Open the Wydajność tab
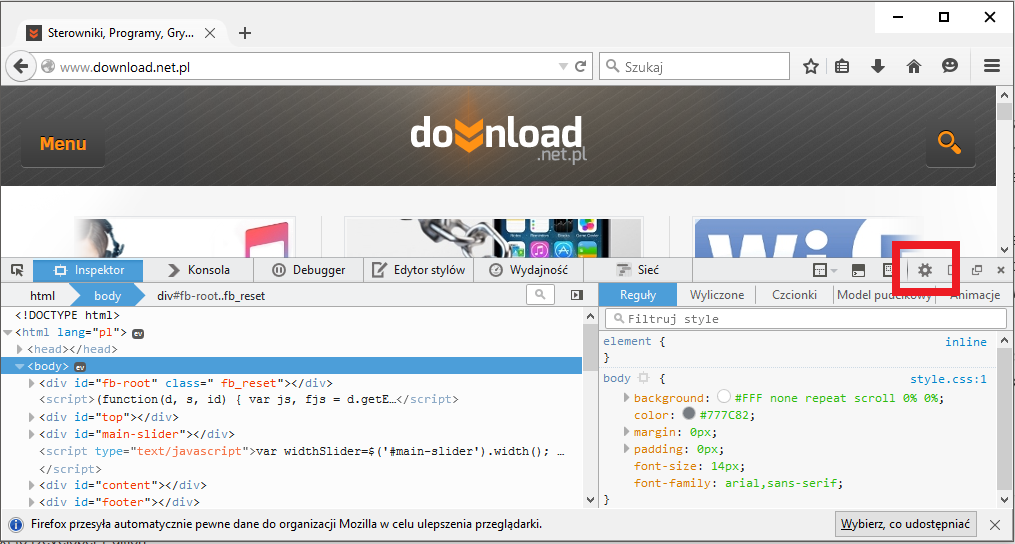Screen dimensions: 1015x544 (x=529, y=270)
